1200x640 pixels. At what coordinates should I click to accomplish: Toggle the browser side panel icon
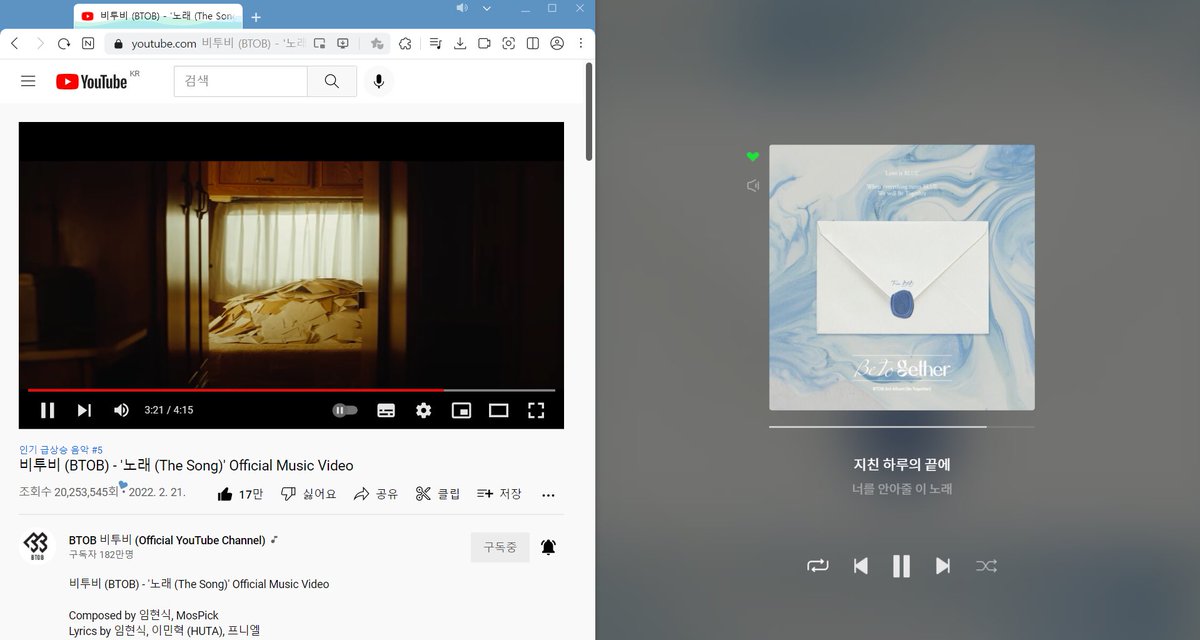tap(533, 44)
